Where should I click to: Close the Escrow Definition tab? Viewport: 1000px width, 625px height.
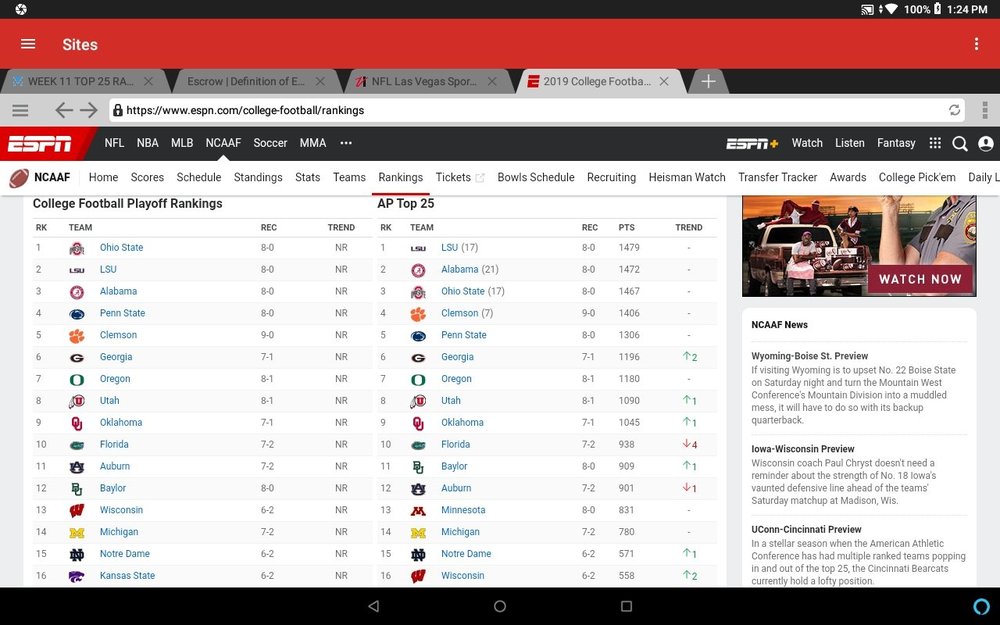tap(320, 82)
